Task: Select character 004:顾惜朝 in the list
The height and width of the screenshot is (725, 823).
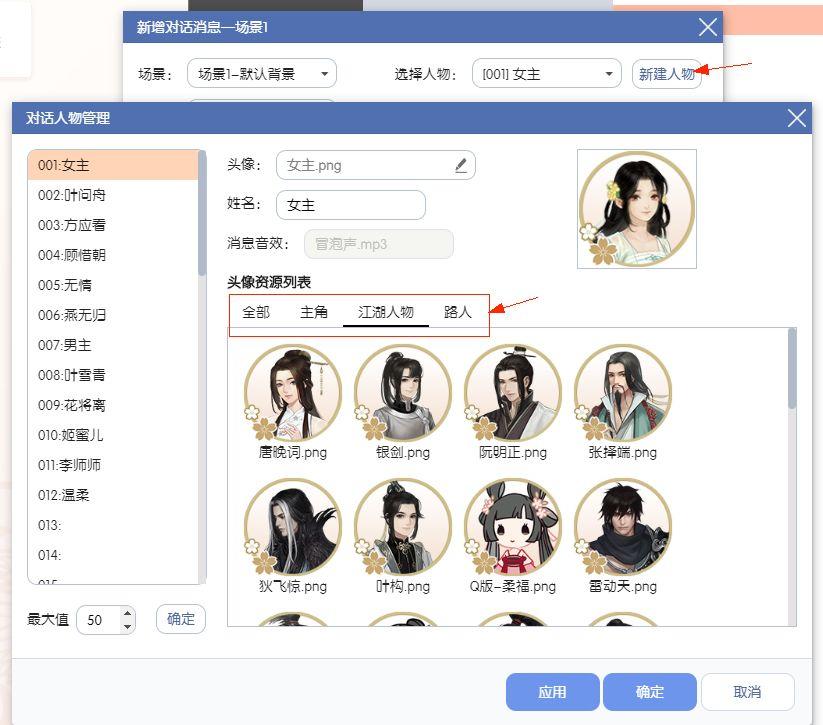Action: click(113, 255)
